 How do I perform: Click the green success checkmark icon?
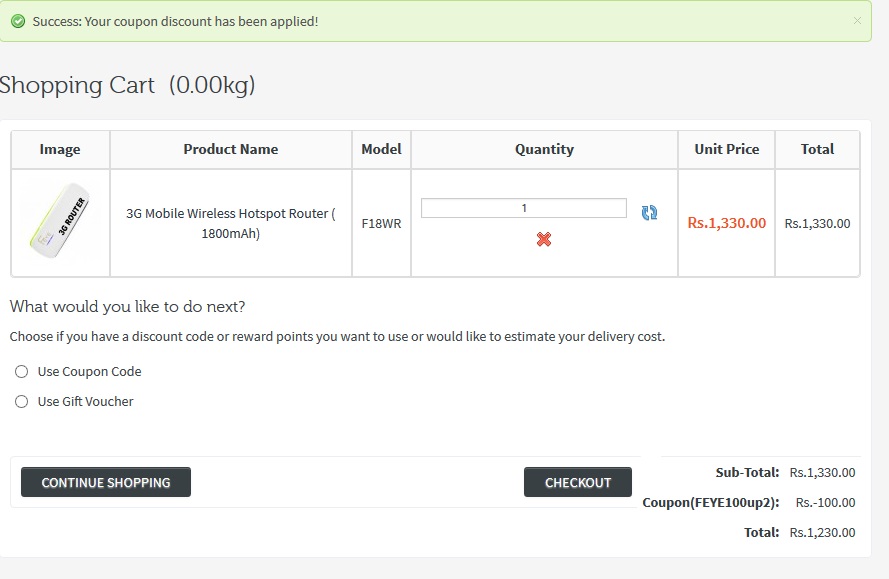pyautogui.click(x=18, y=22)
